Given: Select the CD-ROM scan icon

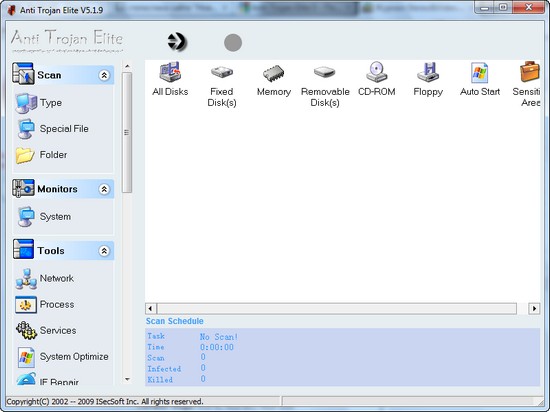Looking at the screenshot, I should coord(377,79).
